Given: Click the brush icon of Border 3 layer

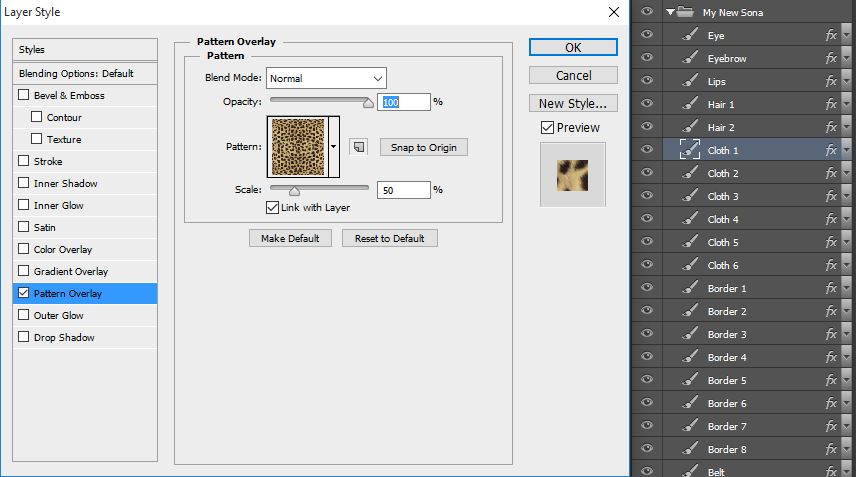Looking at the screenshot, I should (689, 334).
